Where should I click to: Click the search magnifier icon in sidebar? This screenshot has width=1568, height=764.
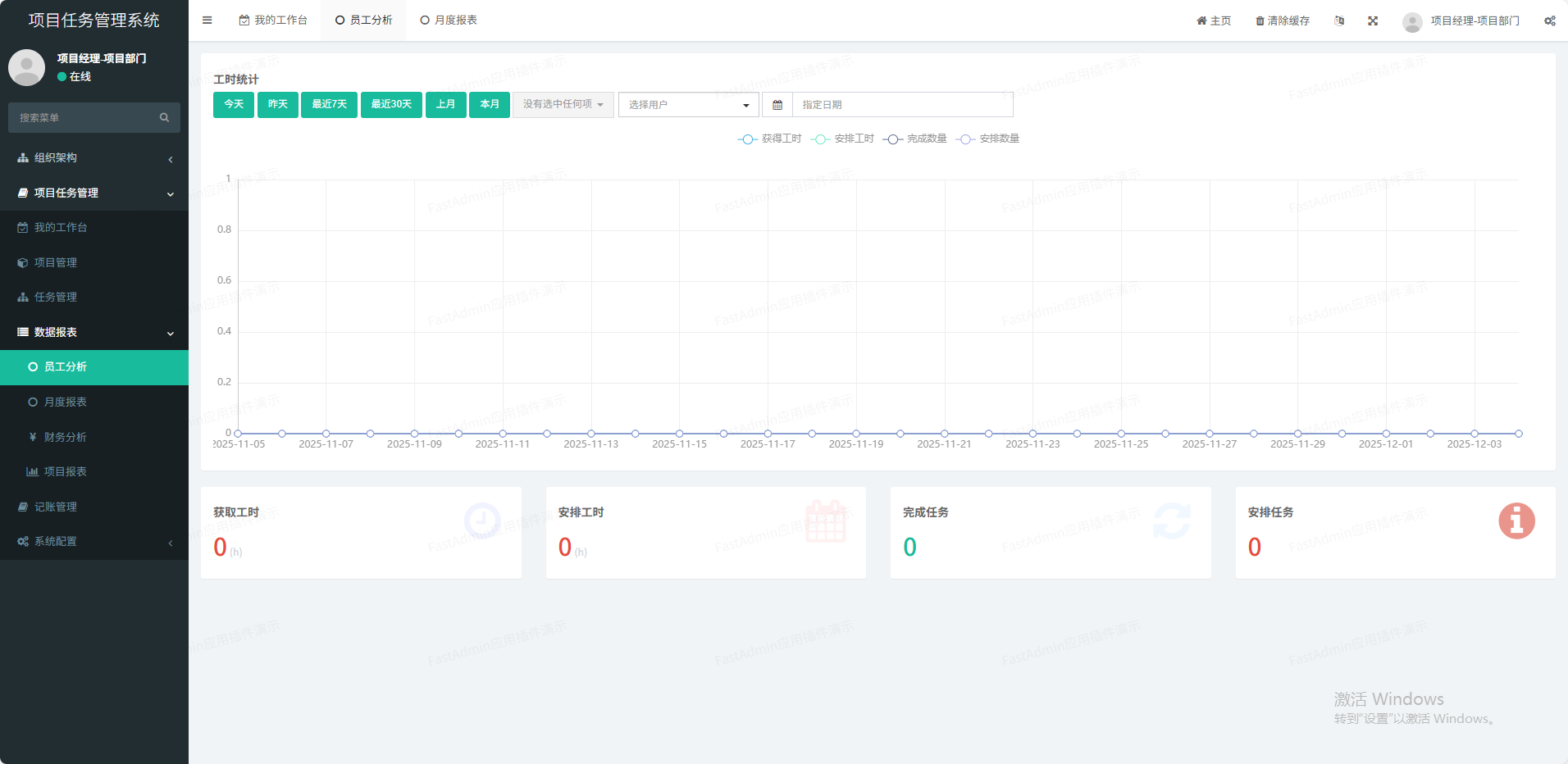[x=164, y=118]
